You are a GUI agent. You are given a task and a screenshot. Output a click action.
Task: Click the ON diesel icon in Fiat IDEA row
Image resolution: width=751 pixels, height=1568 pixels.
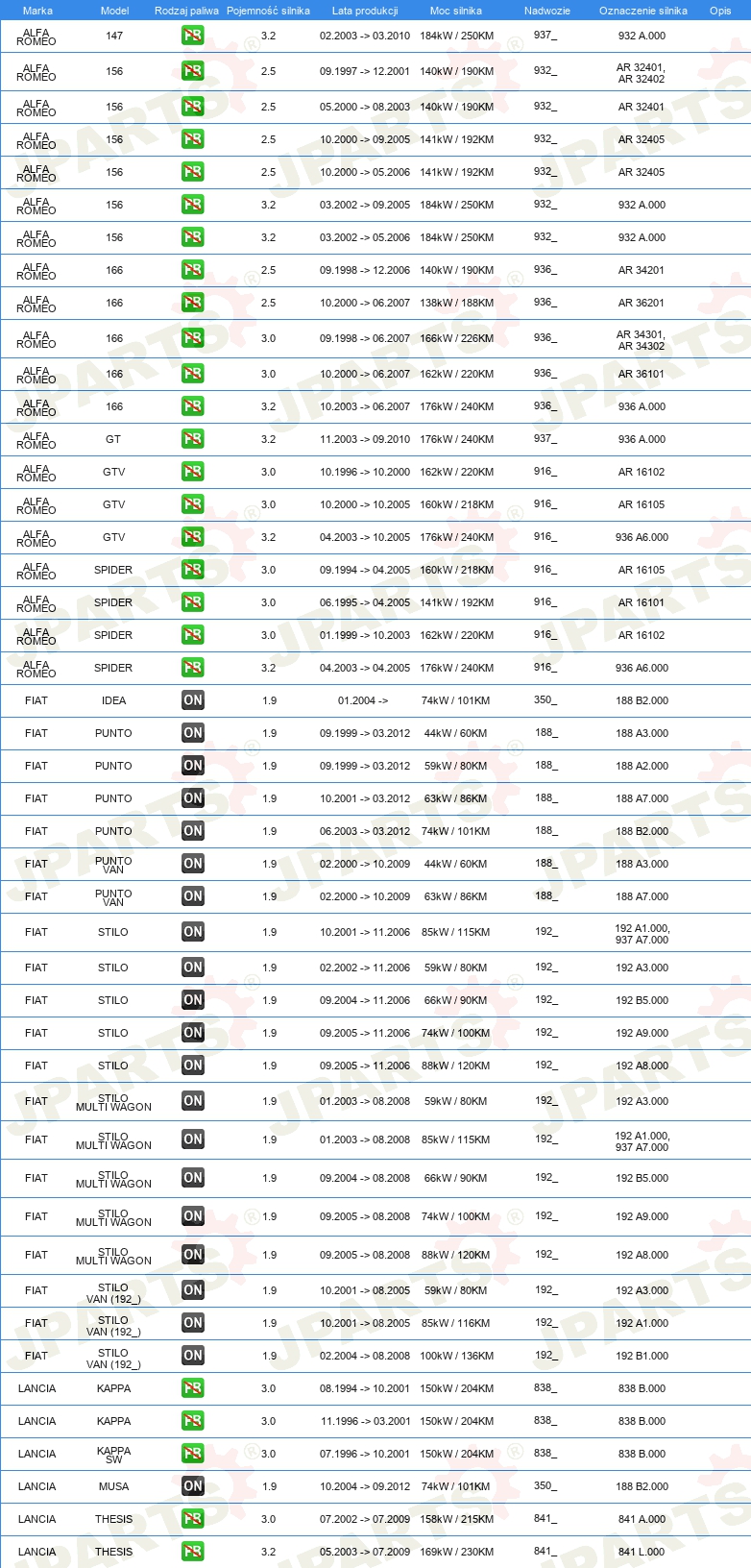point(193,700)
